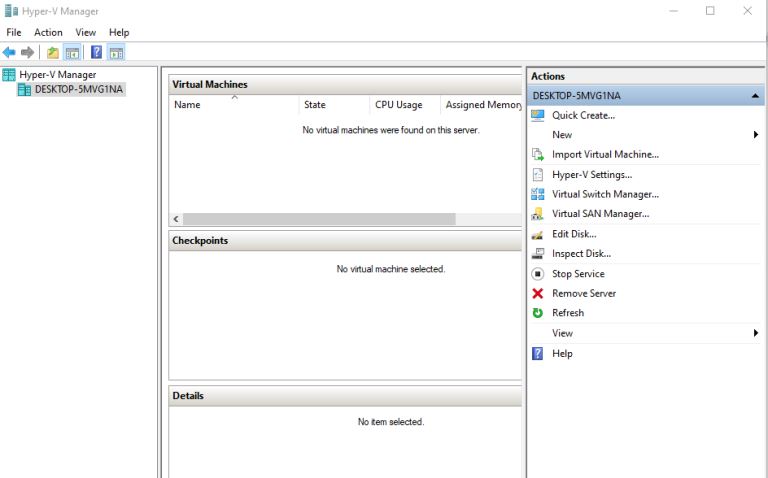Toggle the Show/Hide Console Tree toolbar icon

(x=72, y=52)
